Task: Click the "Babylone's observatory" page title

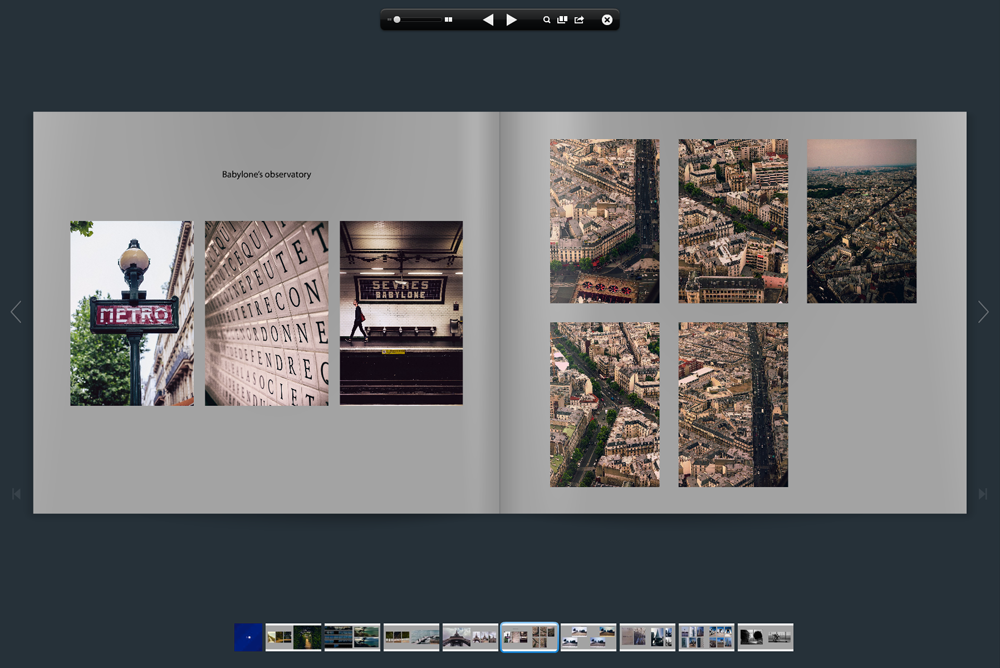Action: point(266,175)
